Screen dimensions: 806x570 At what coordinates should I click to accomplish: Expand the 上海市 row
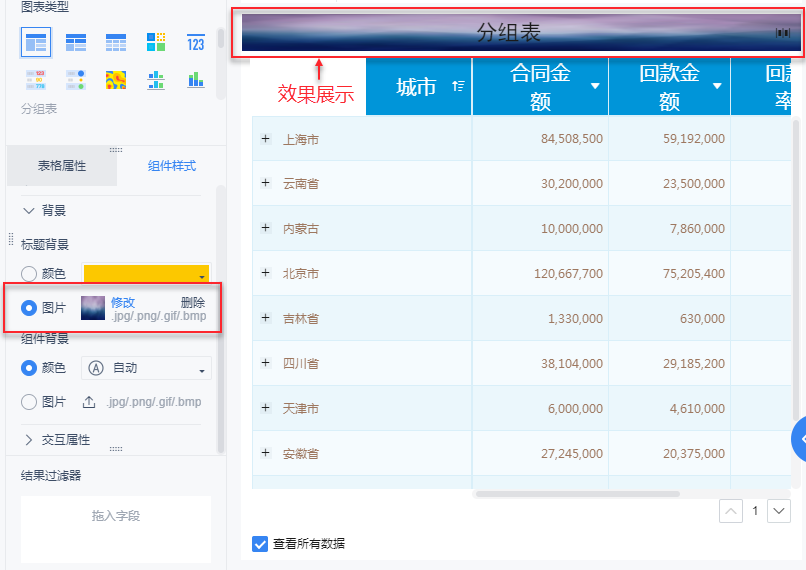pos(266,139)
